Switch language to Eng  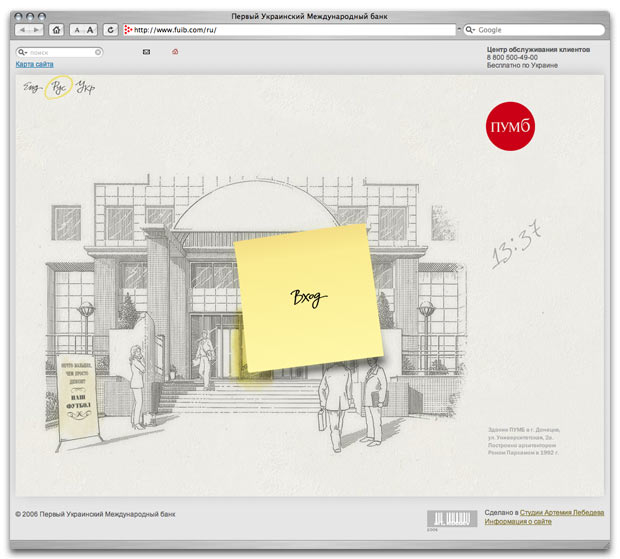point(30,89)
